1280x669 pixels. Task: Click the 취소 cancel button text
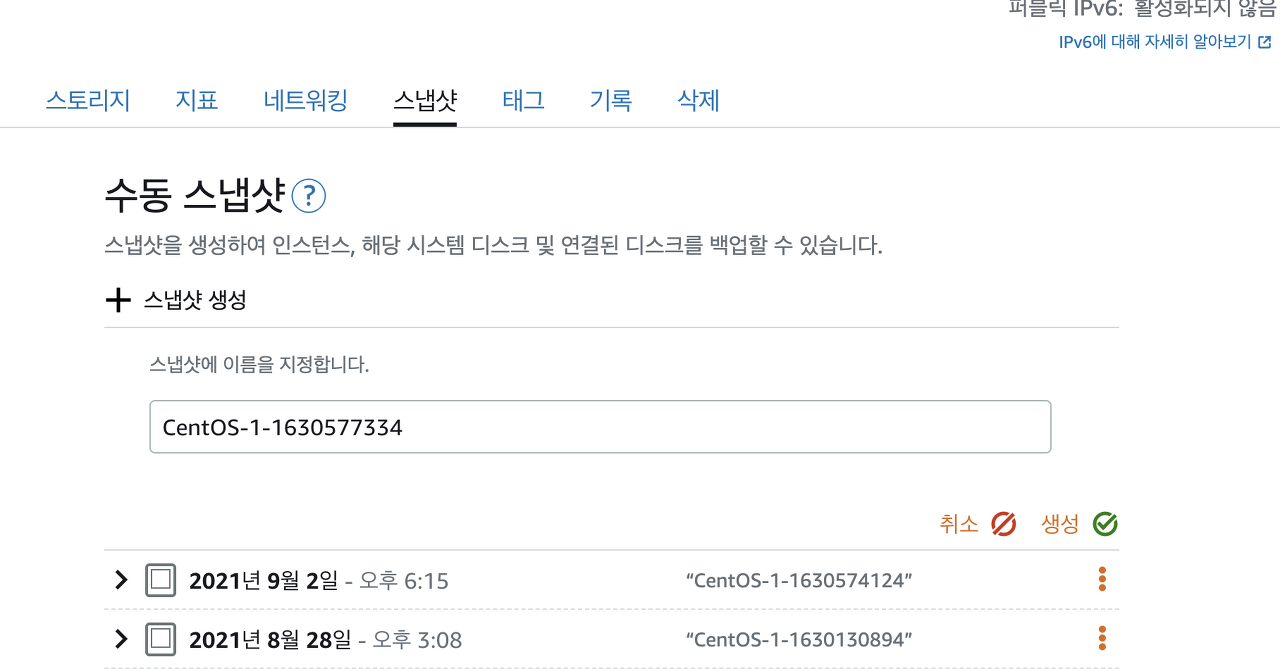[959, 524]
